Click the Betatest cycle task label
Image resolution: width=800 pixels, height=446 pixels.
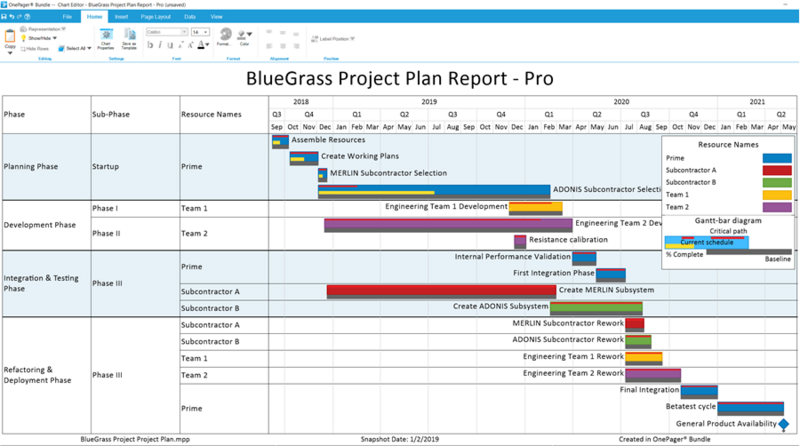click(690, 407)
